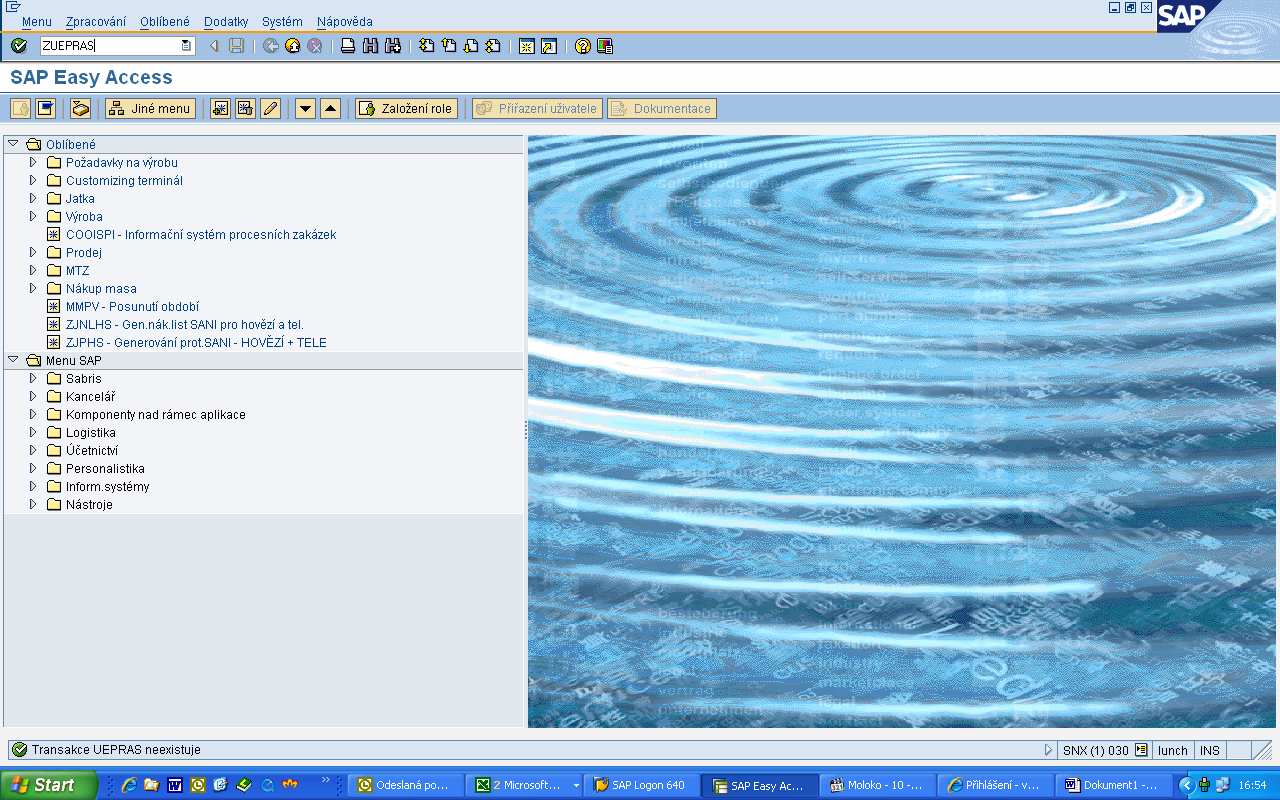Click the SAP menu toolbar icon
This screenshot has height=800, width=1280.
[45, 109]
